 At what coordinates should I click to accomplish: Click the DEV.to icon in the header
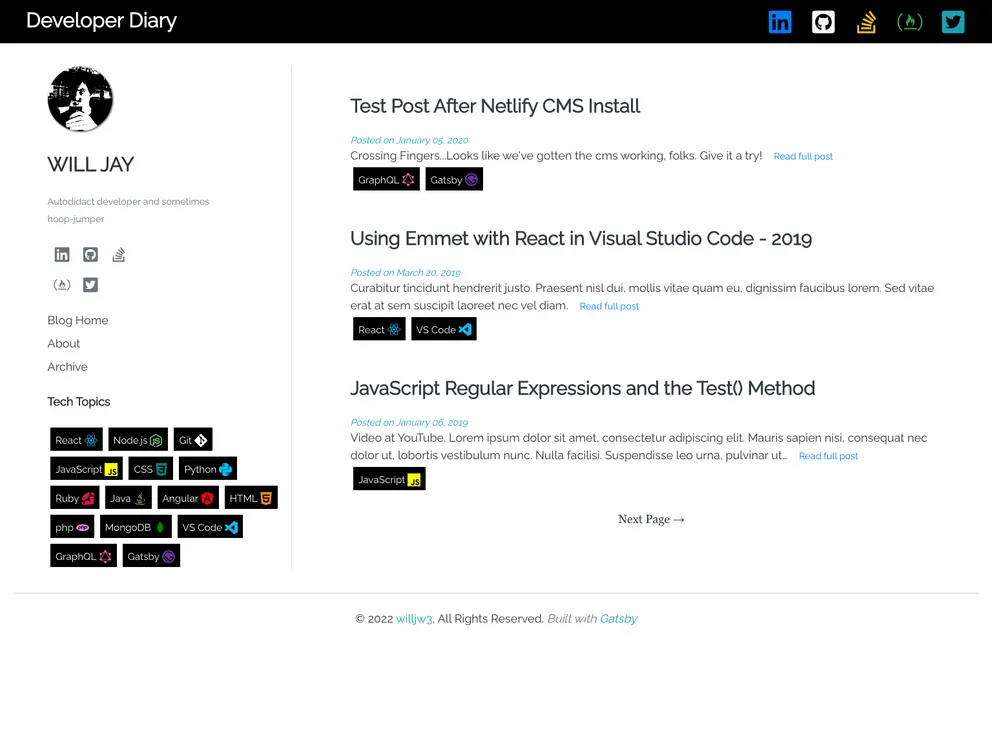[908, 20]
